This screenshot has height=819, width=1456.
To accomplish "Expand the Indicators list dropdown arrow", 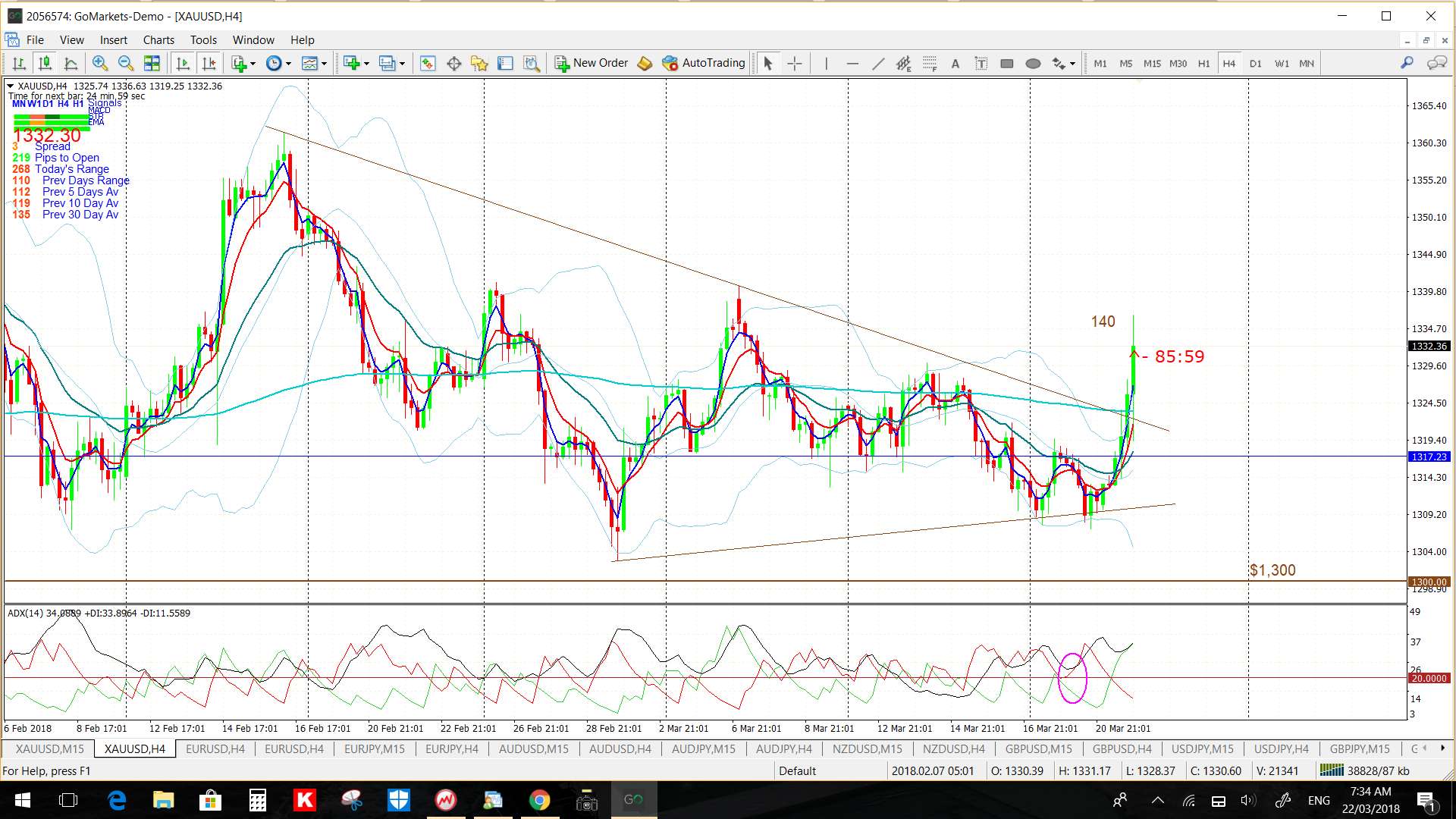I will coord(253,64).
